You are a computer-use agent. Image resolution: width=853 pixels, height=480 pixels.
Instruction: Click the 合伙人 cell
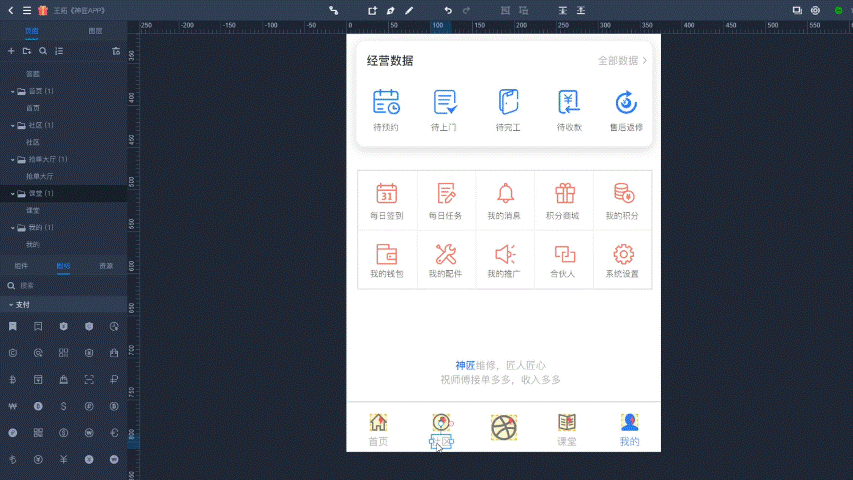[x=564, y=260]
